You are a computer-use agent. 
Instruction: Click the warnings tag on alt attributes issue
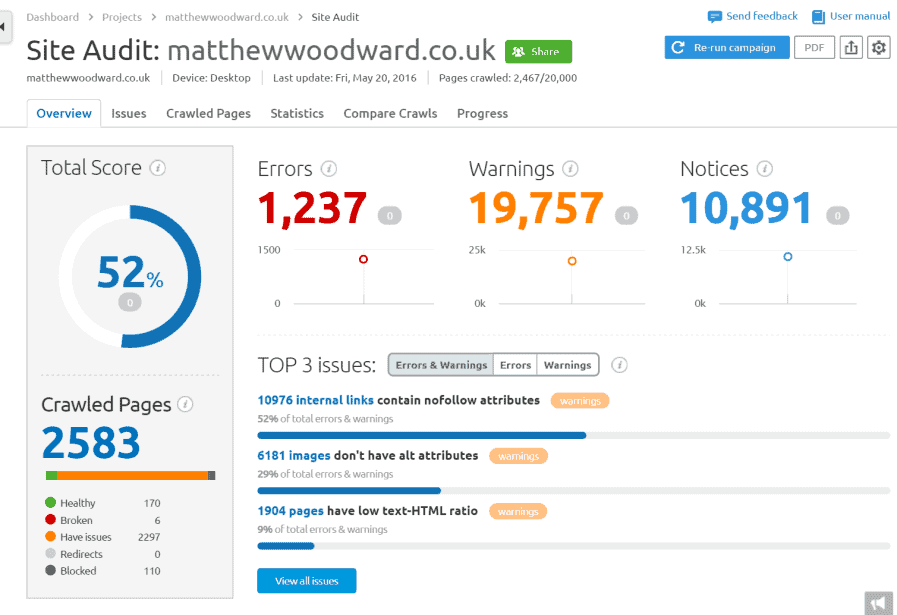pos(518,456)
